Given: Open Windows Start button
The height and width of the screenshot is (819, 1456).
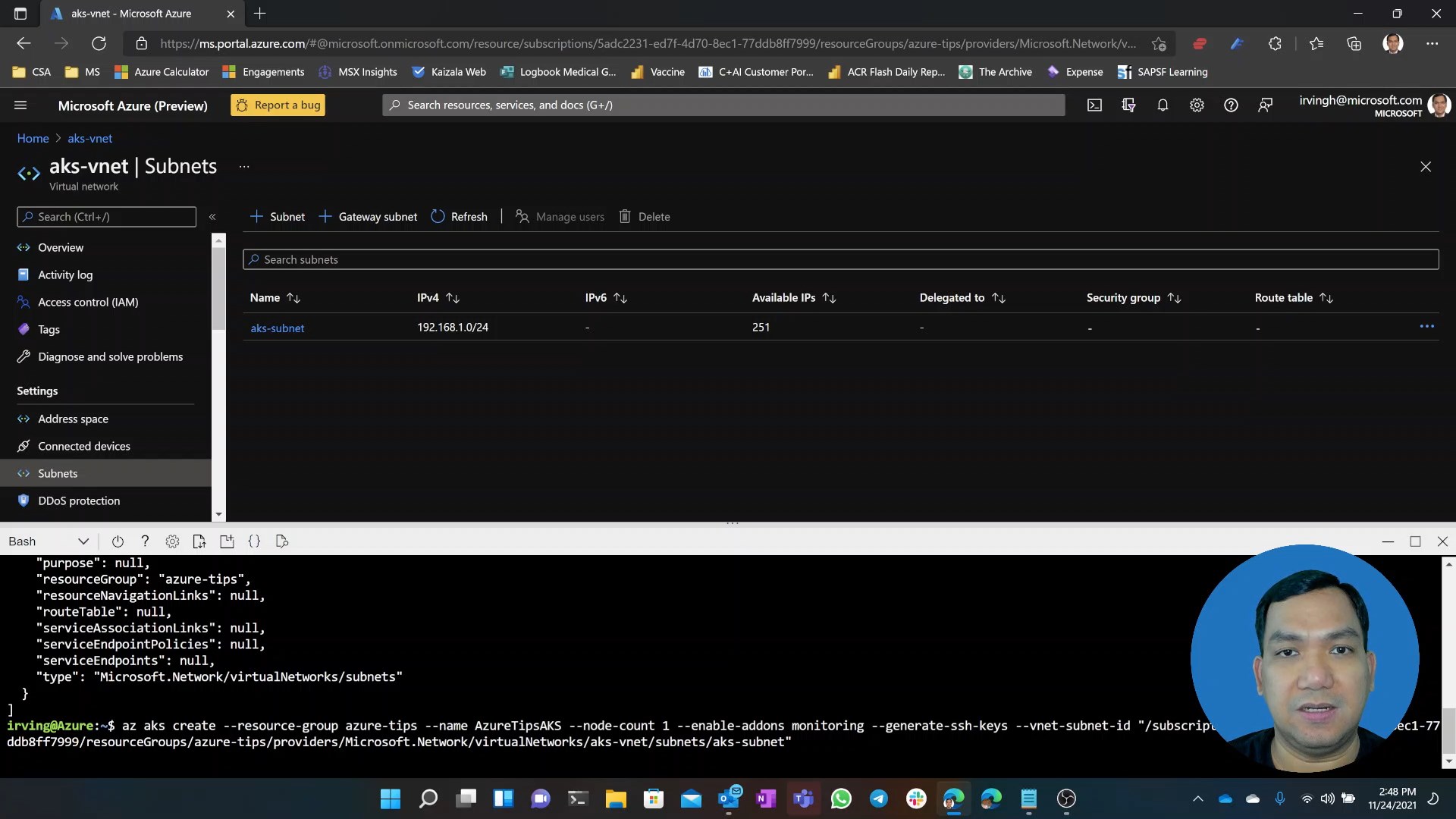Looking at the screenshot, I should (391, 799).
